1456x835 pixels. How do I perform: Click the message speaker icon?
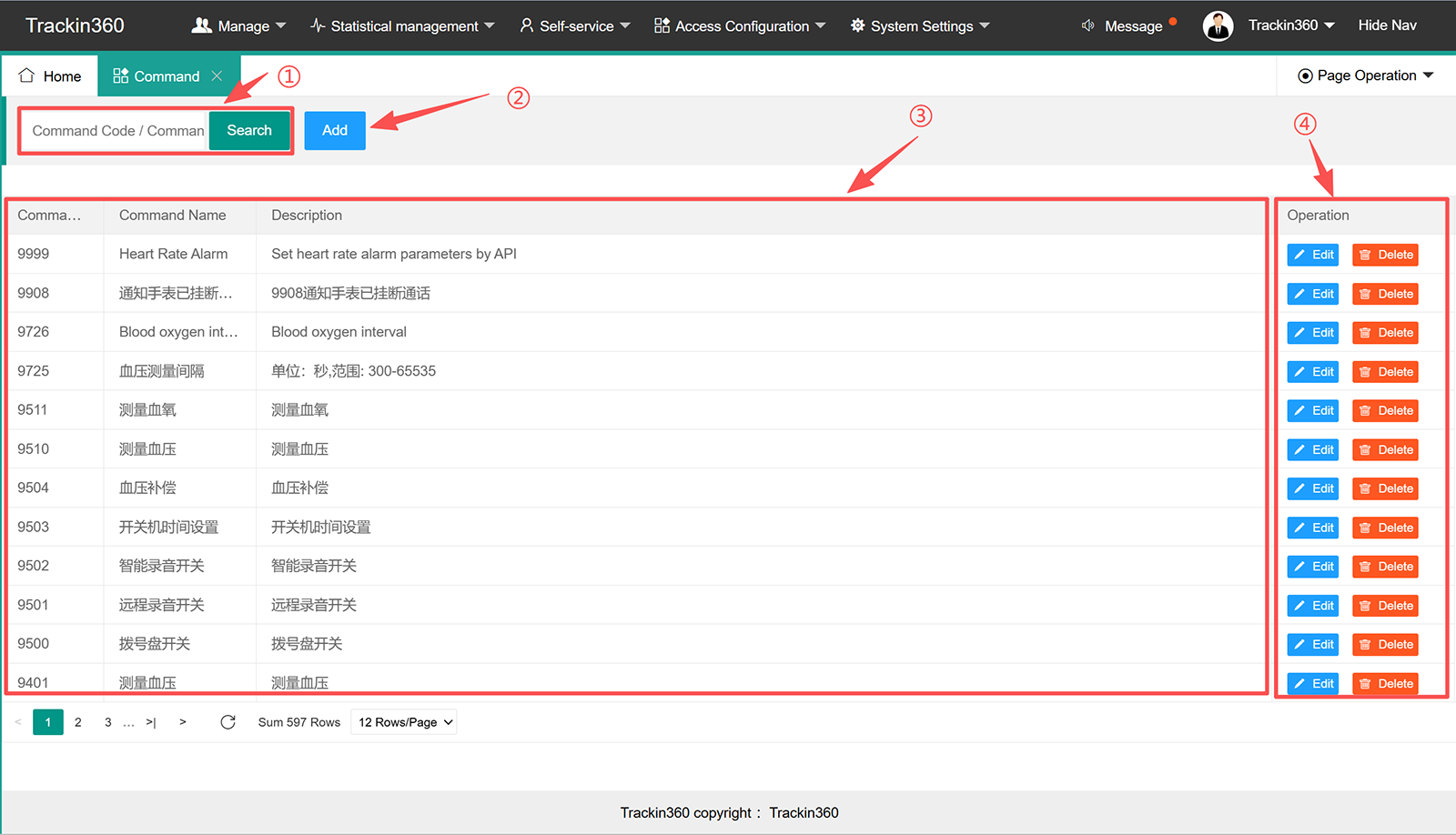[1087, 25]
